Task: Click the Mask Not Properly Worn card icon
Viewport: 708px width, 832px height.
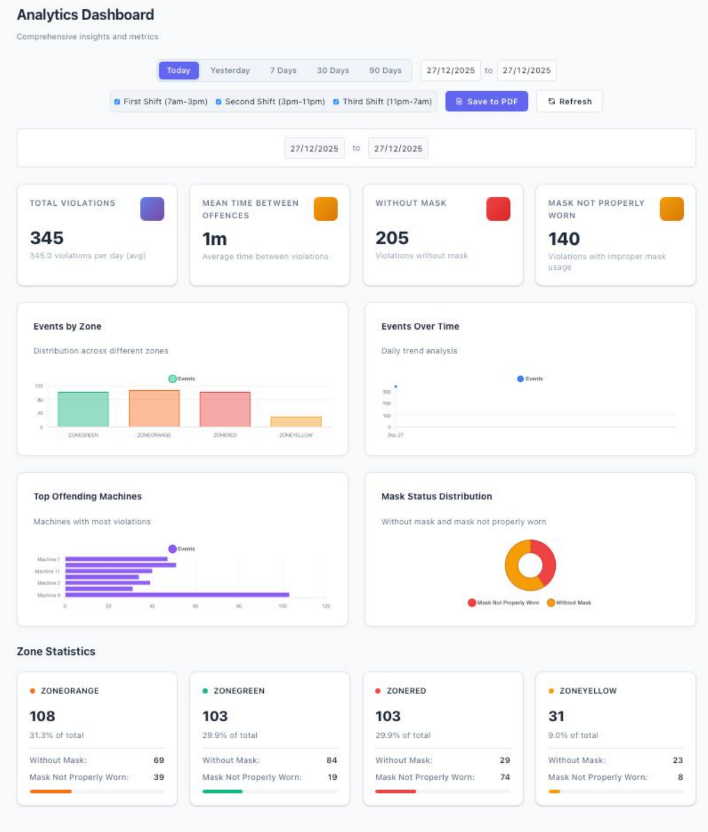Action: point(671,208)
